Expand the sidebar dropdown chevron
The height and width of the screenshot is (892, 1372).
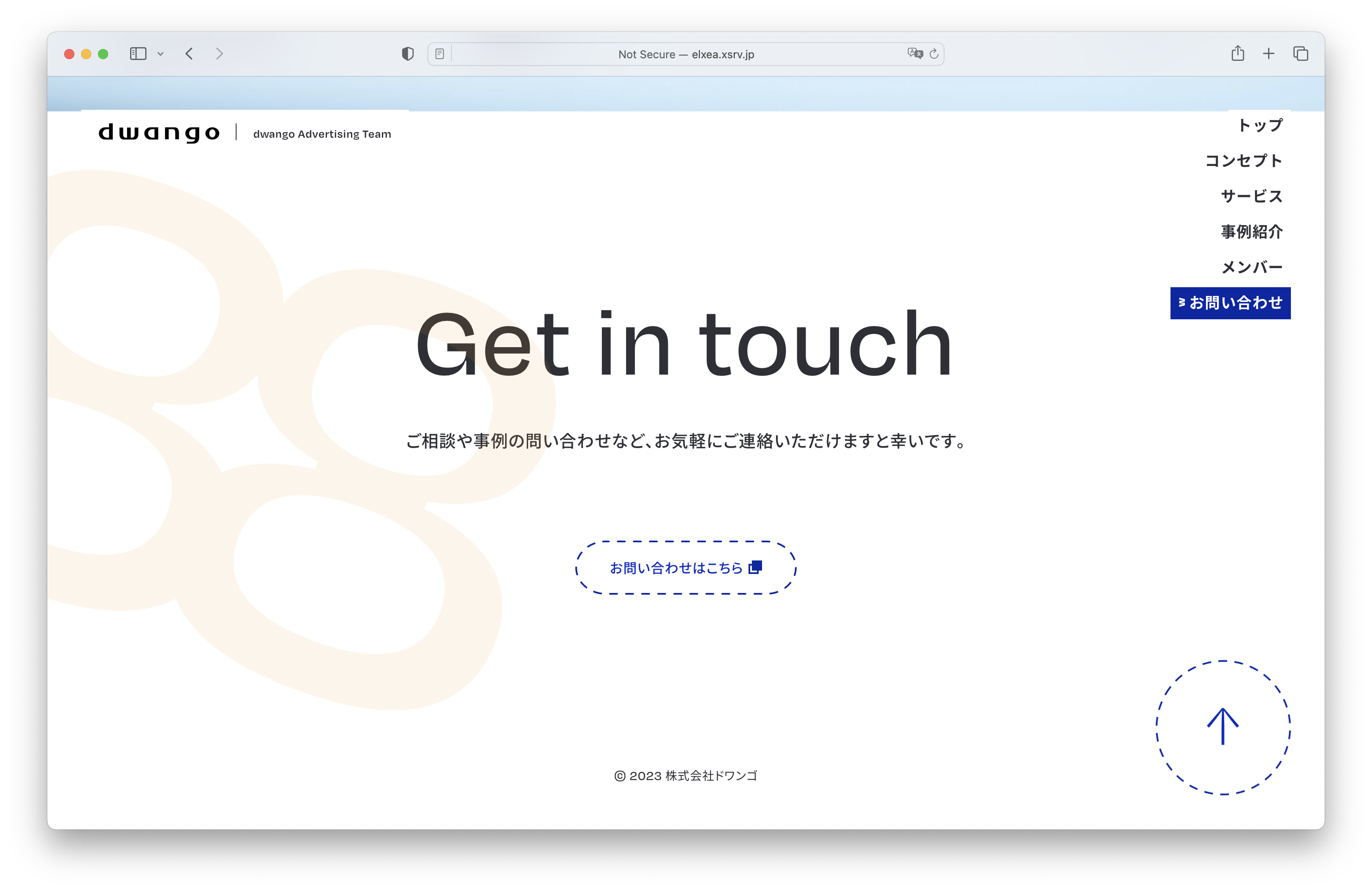(x=161, y=54)
